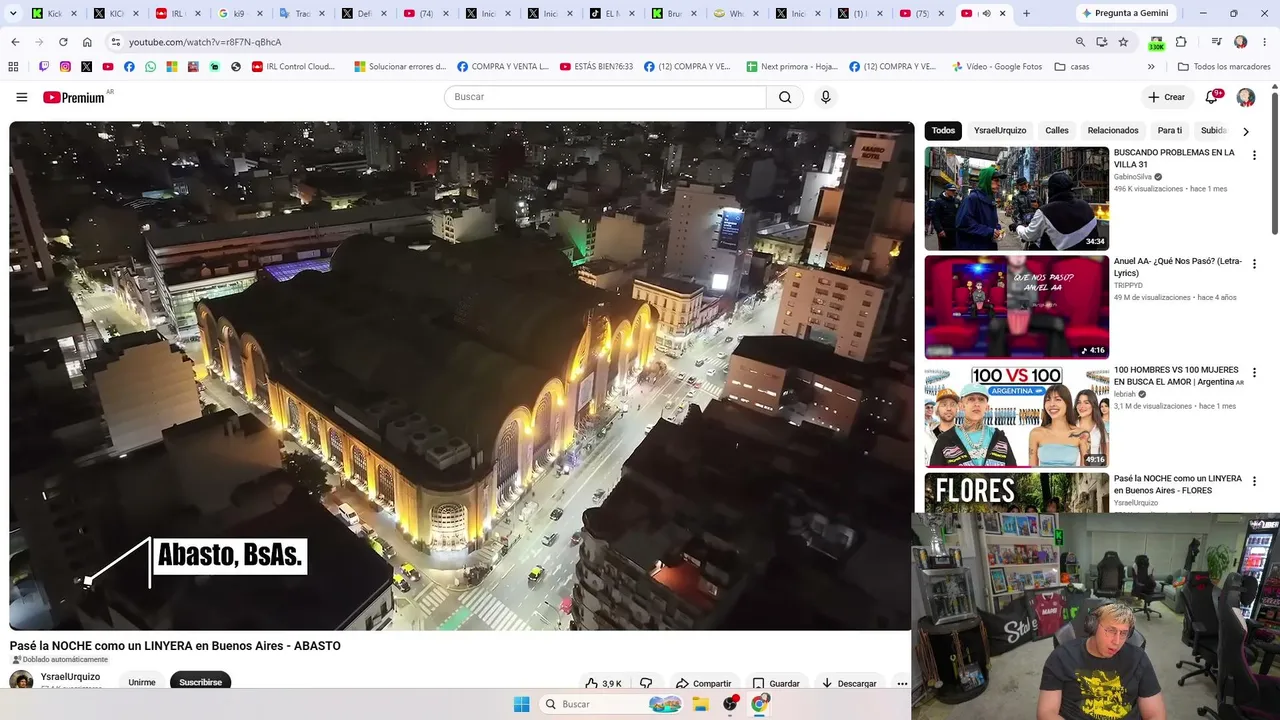
Task: Click Pregunta a Gemini button
Action: [1124, 13]
